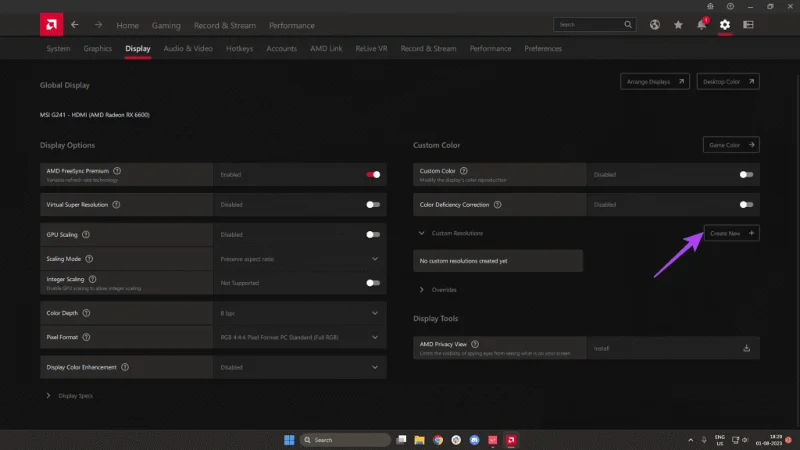800x450 pixels.
Task: Open Windows Start menu
Action: (289, 440)
